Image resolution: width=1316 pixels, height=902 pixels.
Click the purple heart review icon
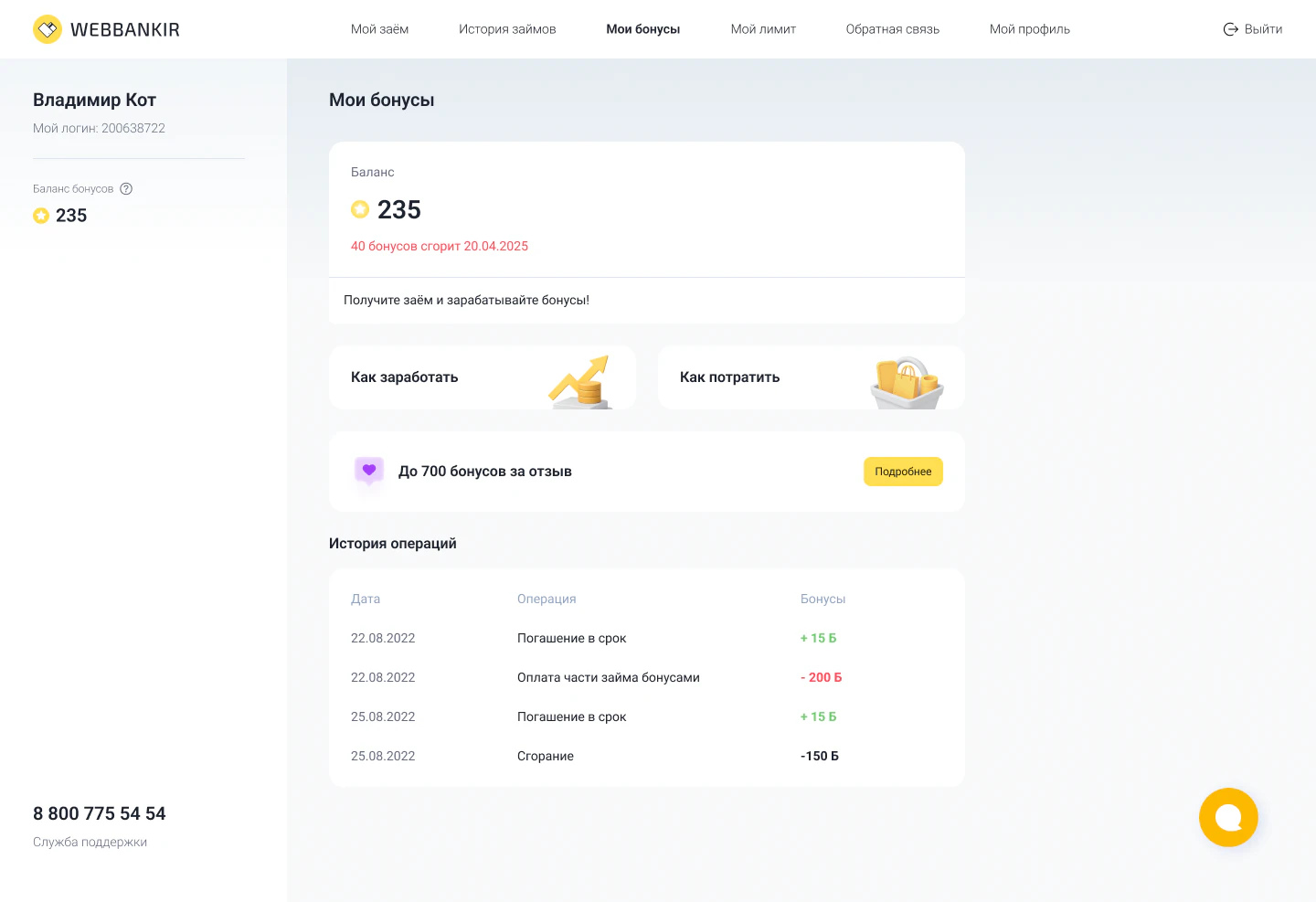[369, 471]
